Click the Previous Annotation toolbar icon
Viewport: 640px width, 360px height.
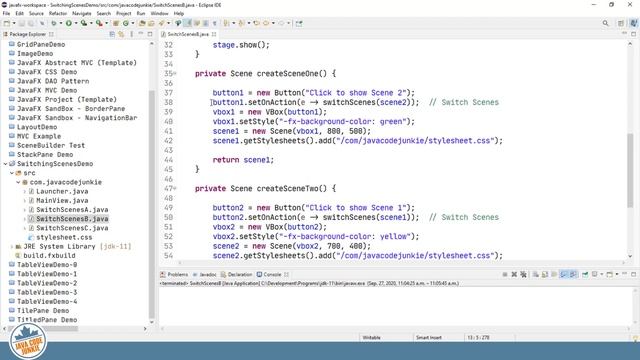[241, 23]
